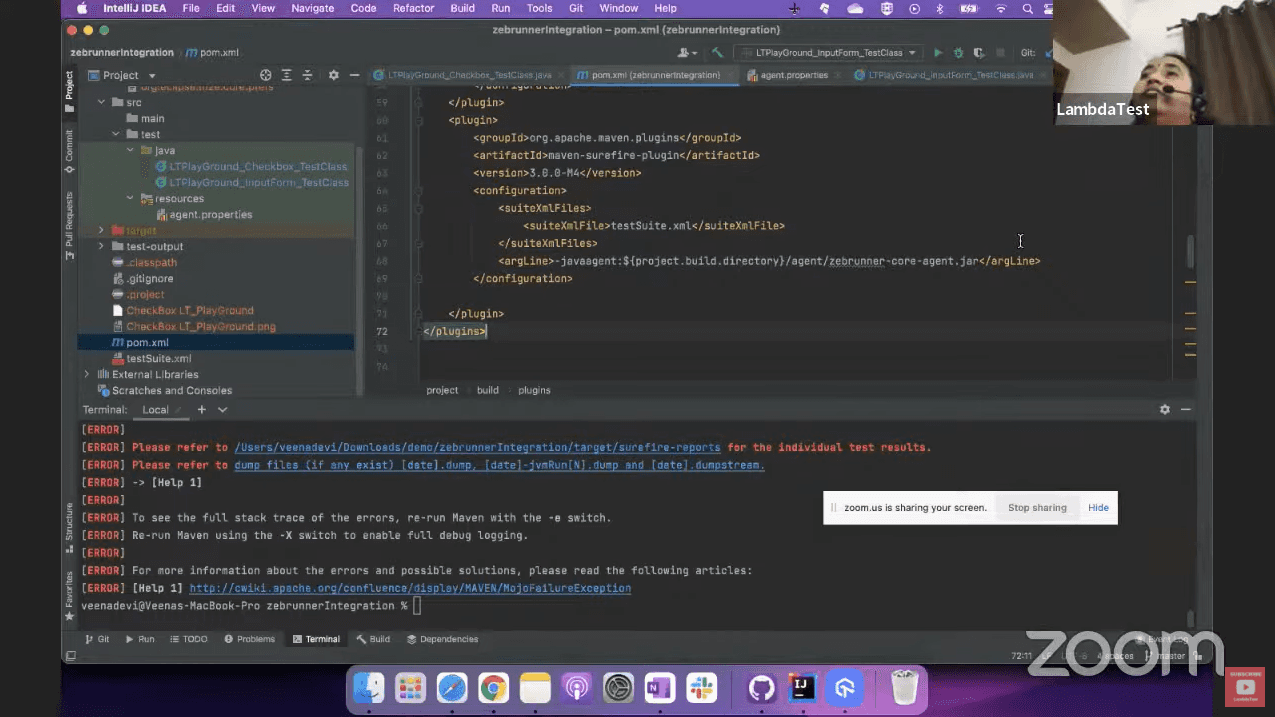Viewport: 1275px width, 717px height.
Task: Click the Select Opened File crosshair icon
Action: pos(267,75)
